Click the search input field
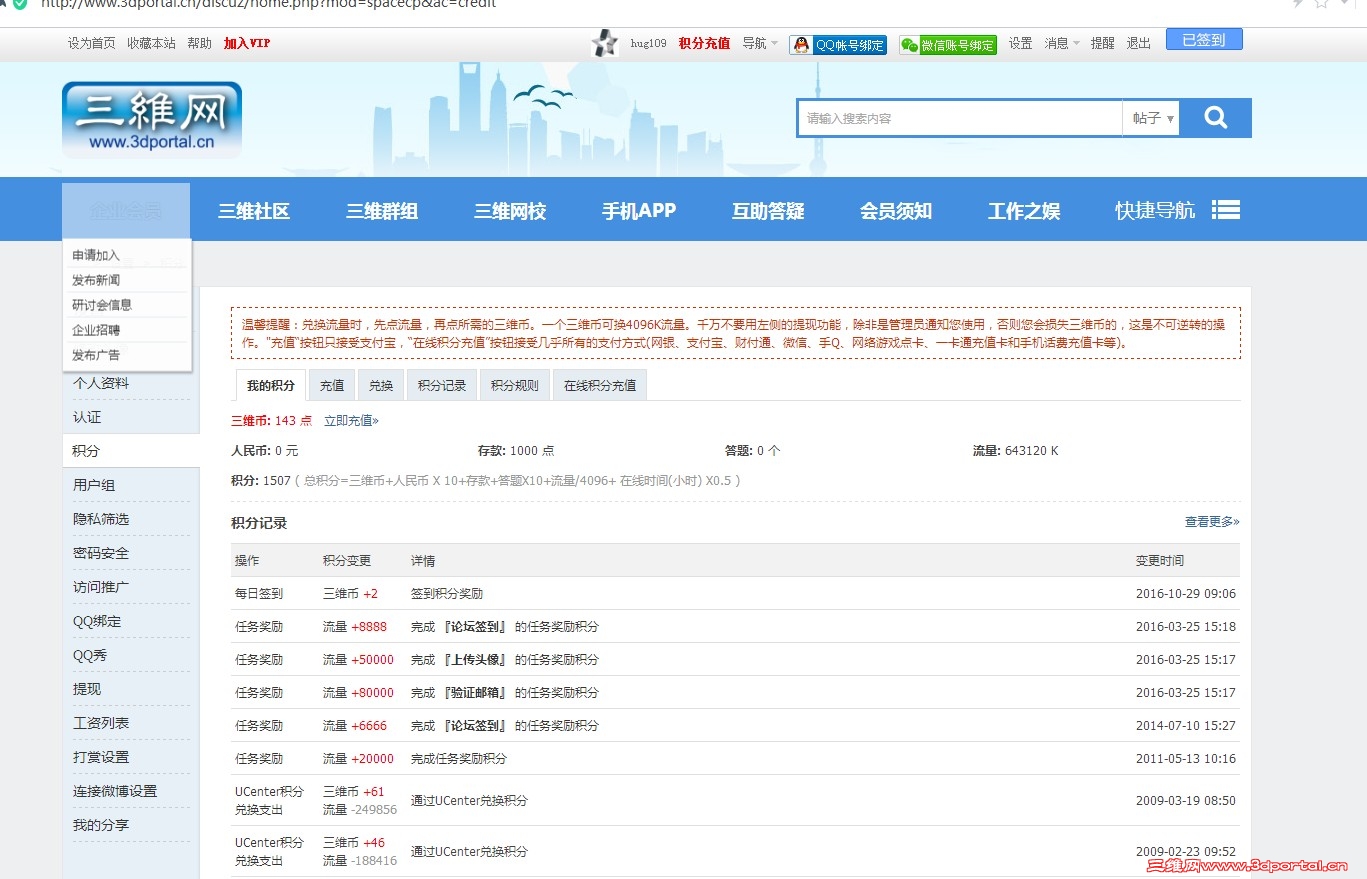This screenshot has width=1367, height=879. coord(960,118)
